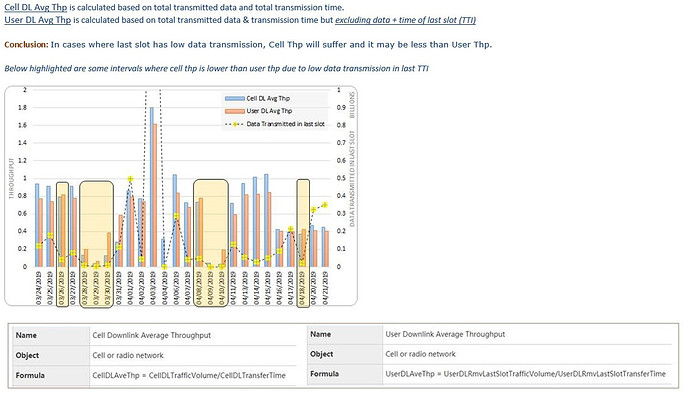690x395 pixels.
Task: Click the yellow data marker at 04/01/2019 peak
Action: point(130,179)
